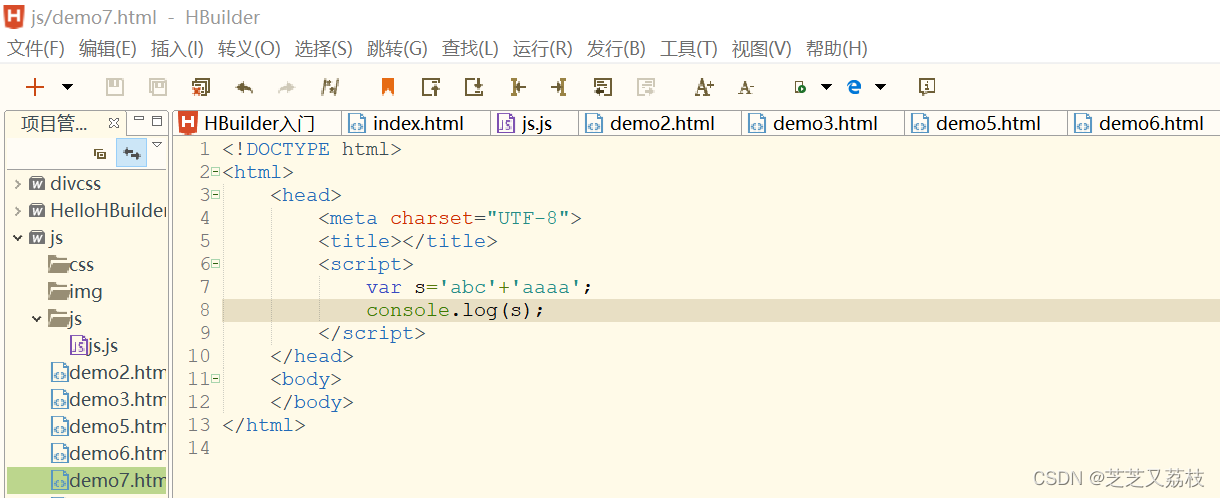Click the jump-to-previous-edit arrow icon
Image resolution: width=1220 pixels, height=498 pixels.
517,87
